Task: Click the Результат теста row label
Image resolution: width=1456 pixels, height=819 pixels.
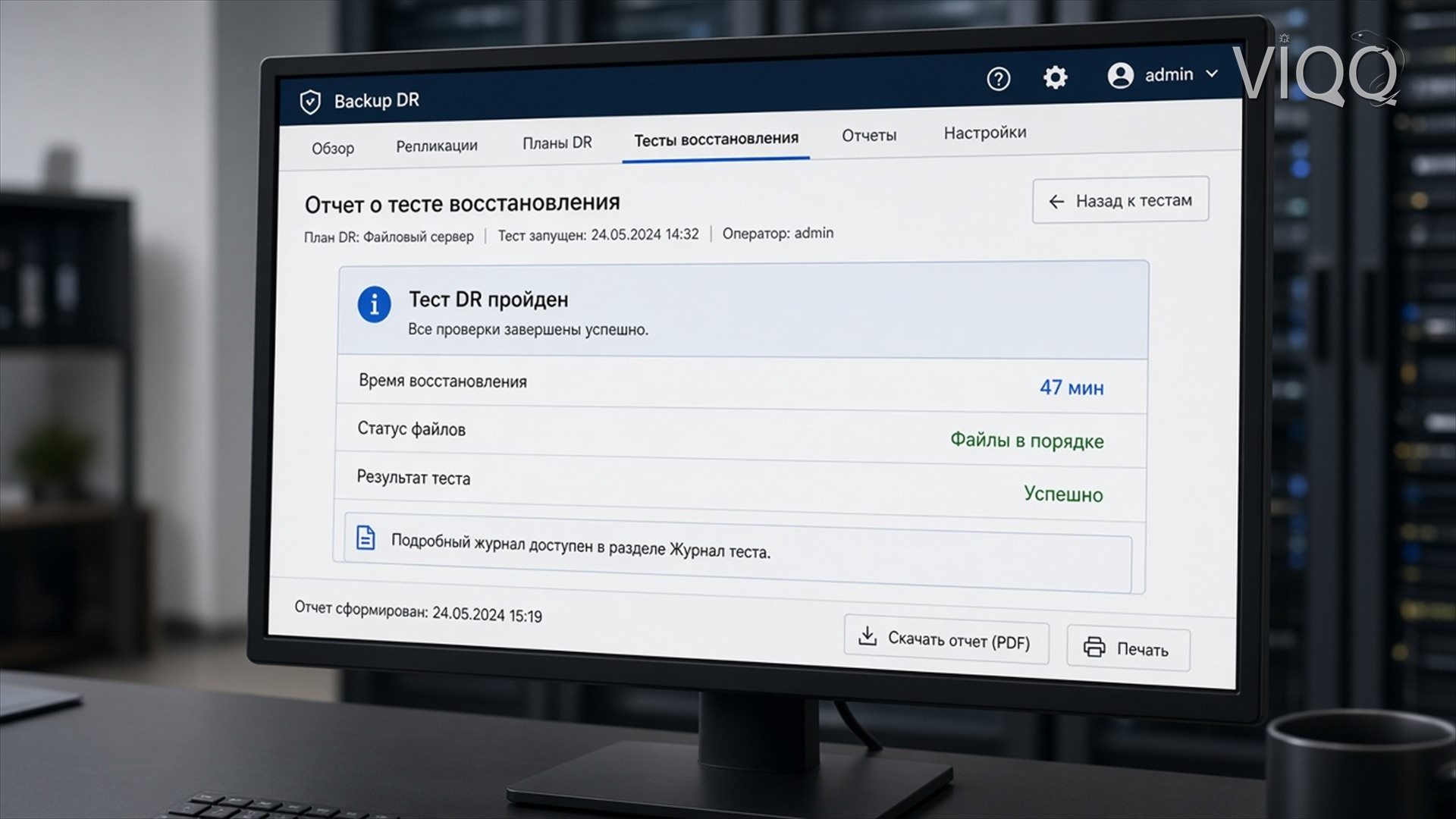Action: (413, 478)
